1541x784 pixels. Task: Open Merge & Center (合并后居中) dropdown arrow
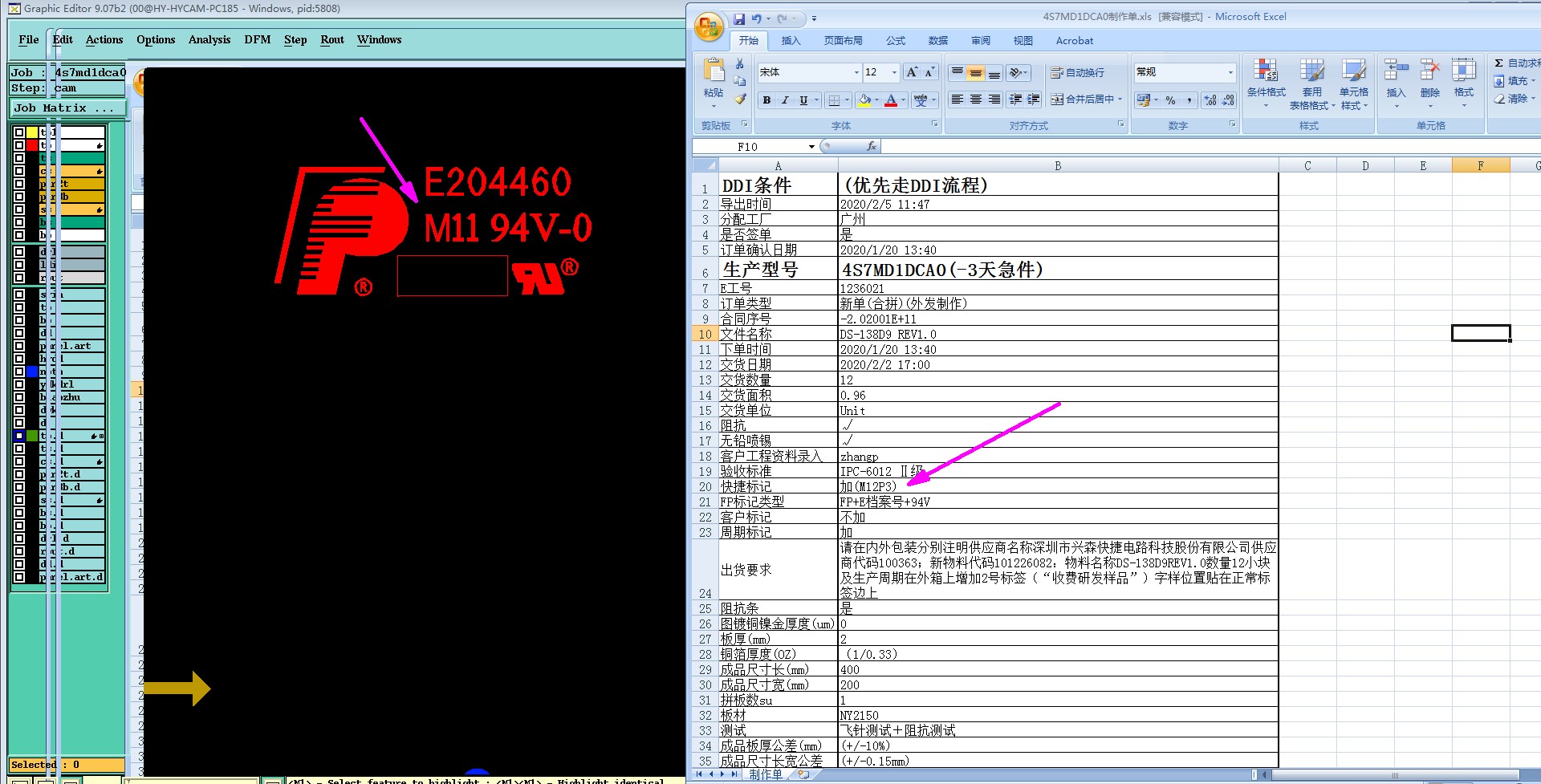tap(1120, 100)
